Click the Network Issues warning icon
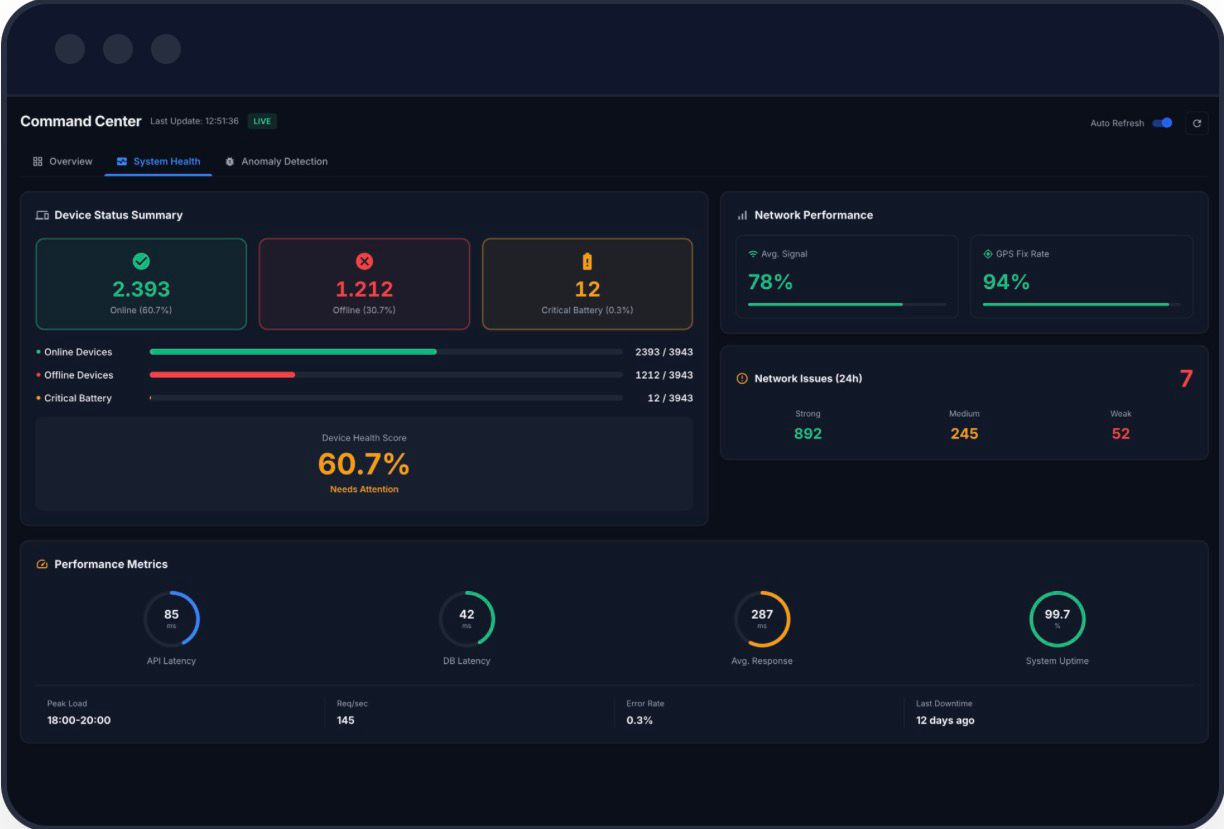 pos(742,379)
